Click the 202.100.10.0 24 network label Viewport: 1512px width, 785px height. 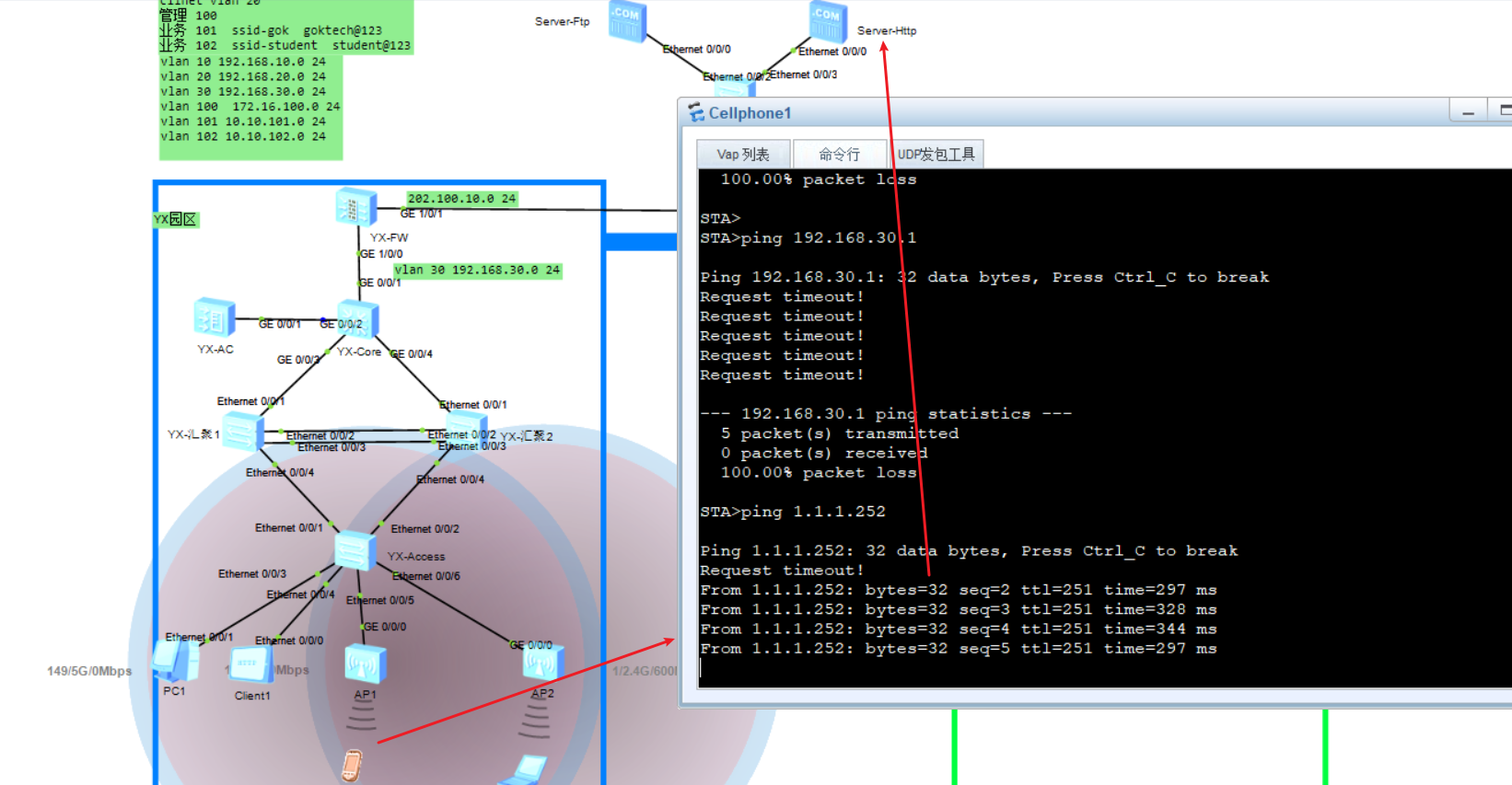pyautogui.click(x=462, y=199)
